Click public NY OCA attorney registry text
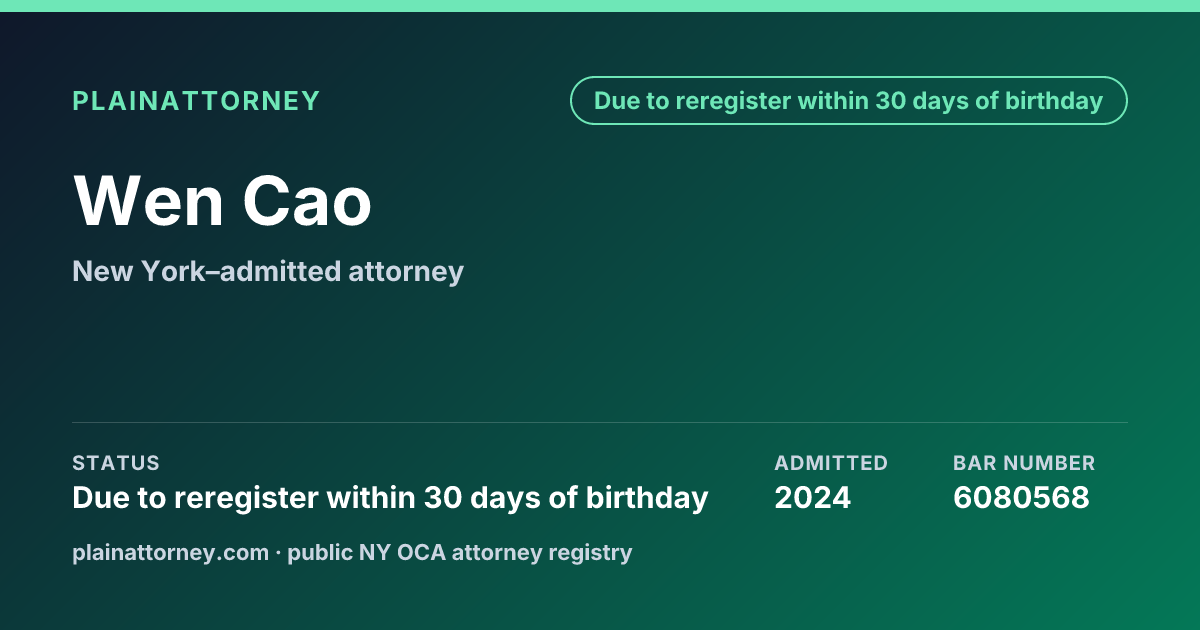Screen dimensions: 1200x630 pyautogui.click(x=460, y=552)
